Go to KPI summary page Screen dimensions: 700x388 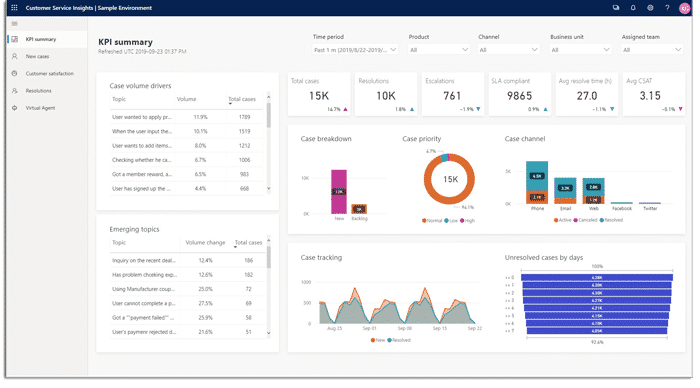[x=47, y=39]
